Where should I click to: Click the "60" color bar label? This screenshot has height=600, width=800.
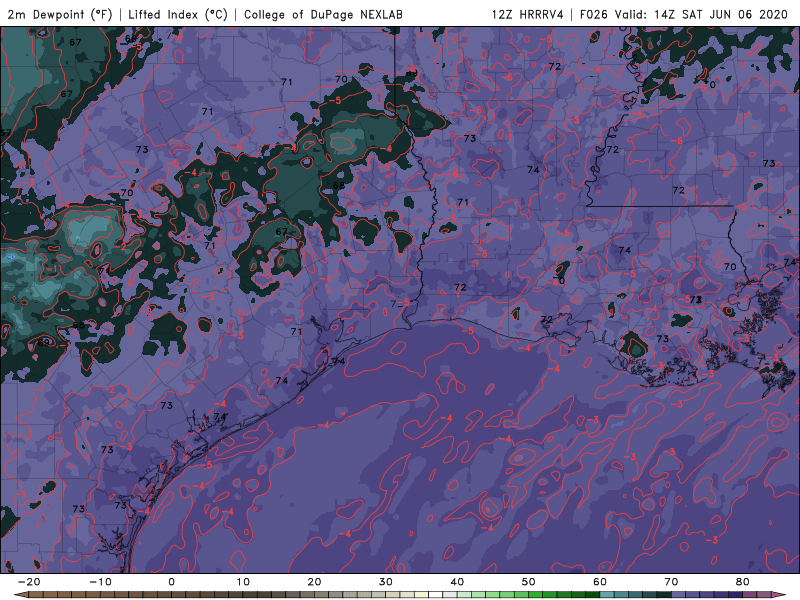click(x=600, y=582)
